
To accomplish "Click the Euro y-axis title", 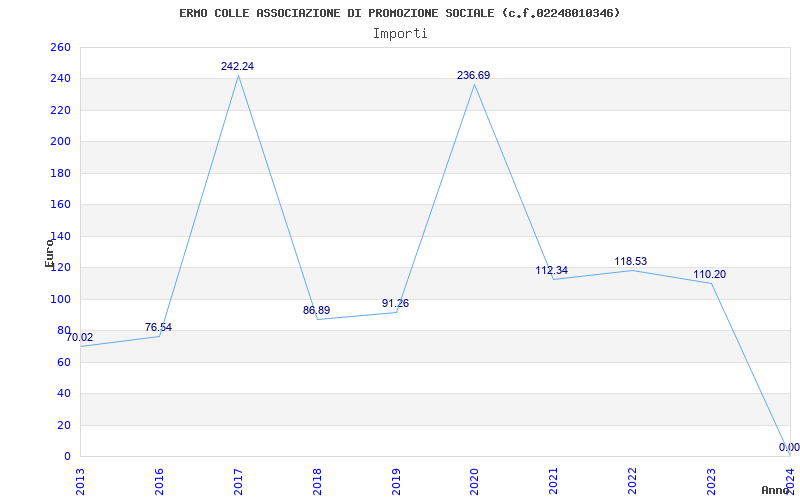I will 49,253.
